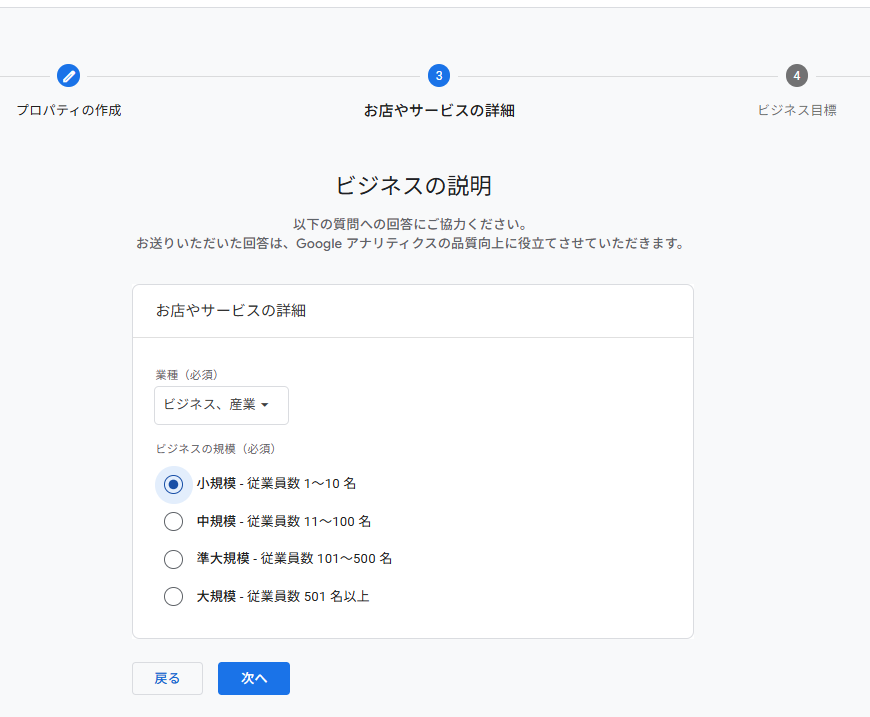Click the お店やサービスの詳細 card header
This screenshot has width=870, height=717.
(231, 311)
